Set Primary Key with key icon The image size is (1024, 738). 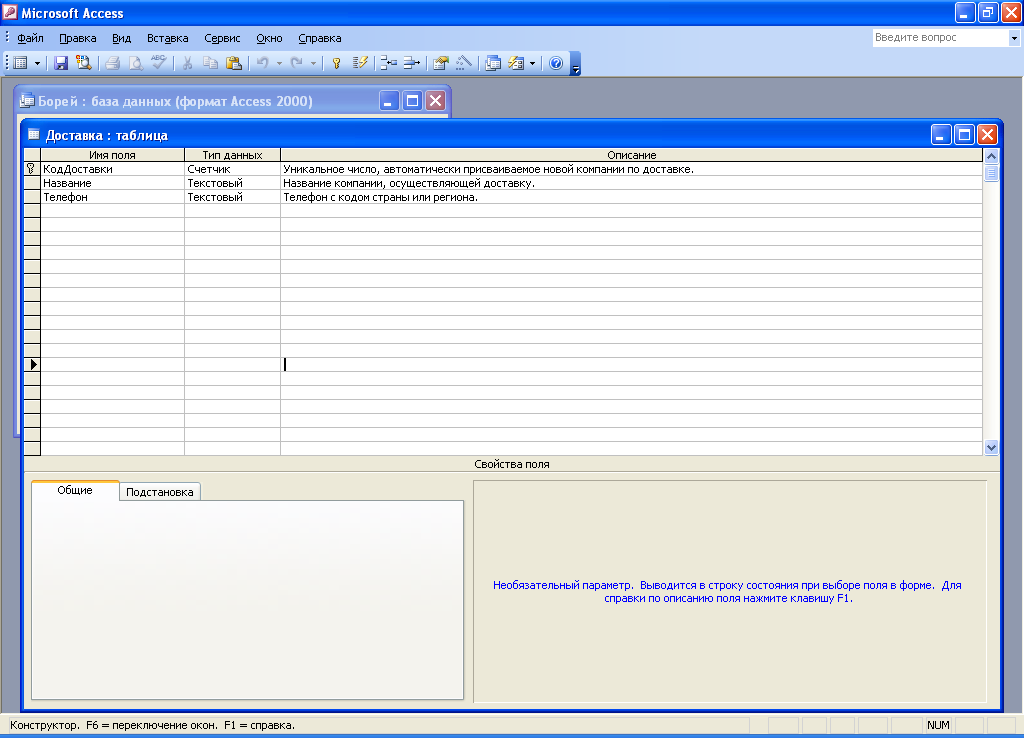pos(337,63)
